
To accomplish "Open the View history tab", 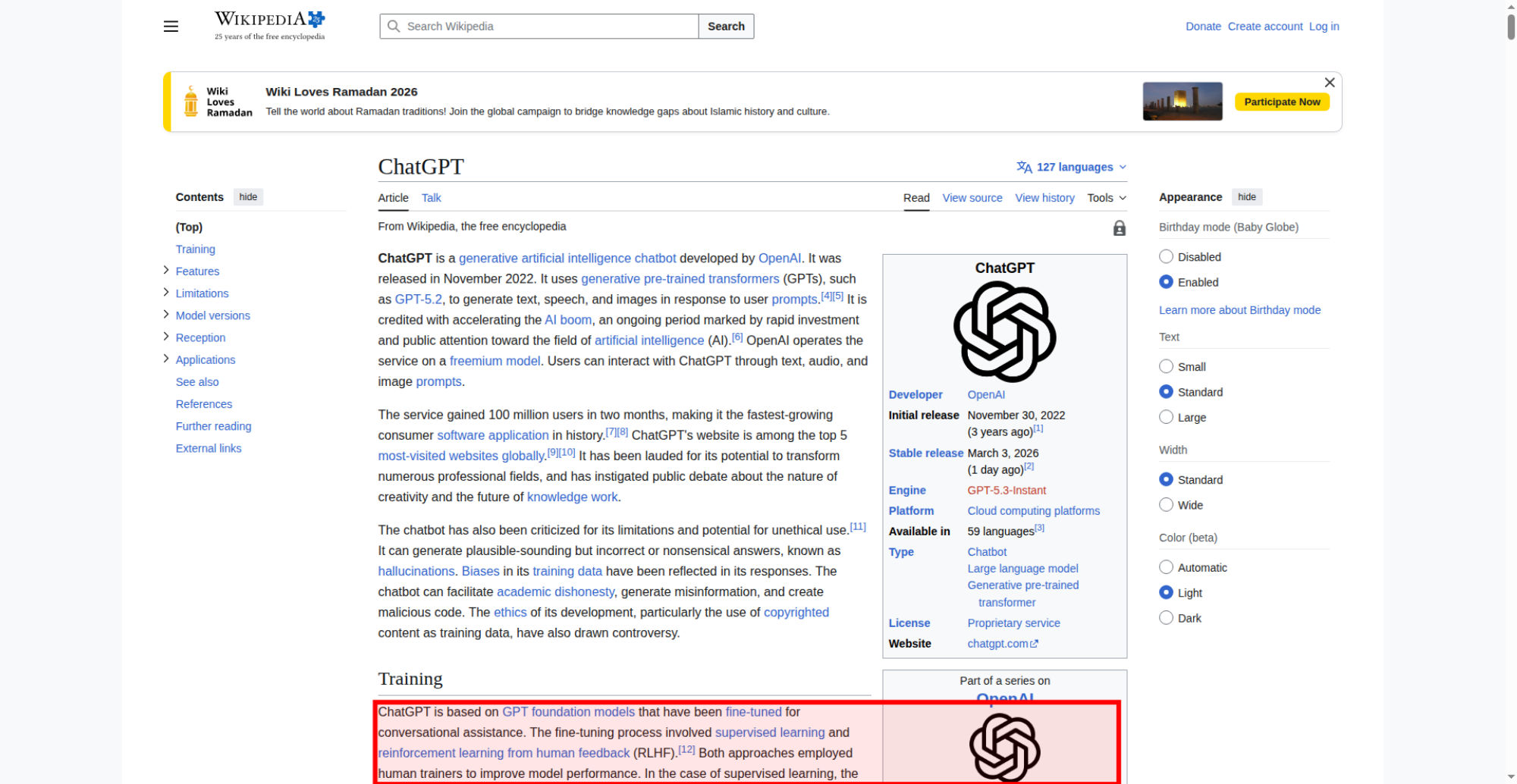I will point(1044,197).
